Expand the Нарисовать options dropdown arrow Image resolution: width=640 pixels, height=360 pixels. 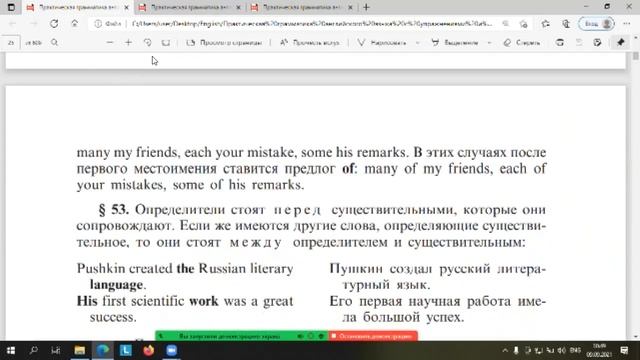pyautogui.click(x=417, y=42)
